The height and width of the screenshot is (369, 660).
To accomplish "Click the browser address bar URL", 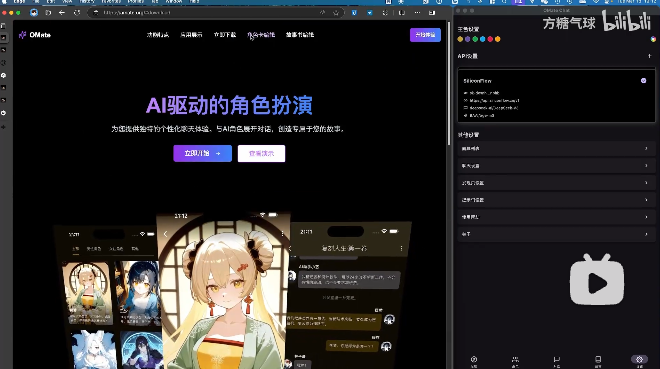I will pyautogui.click(x=137, y=13).
